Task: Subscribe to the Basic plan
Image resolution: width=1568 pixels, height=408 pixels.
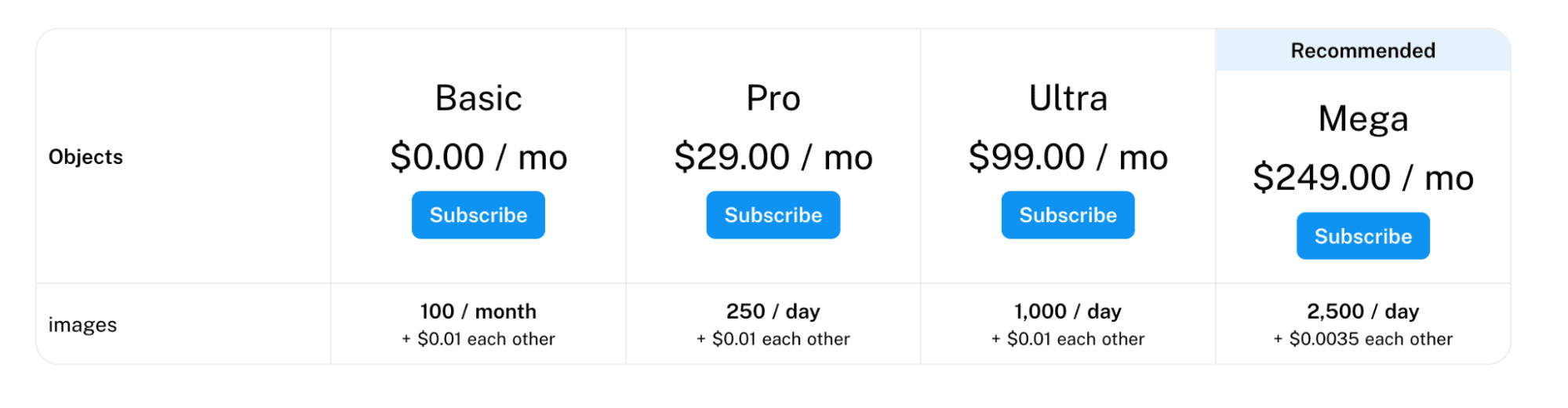Action: tap(478, 215)
